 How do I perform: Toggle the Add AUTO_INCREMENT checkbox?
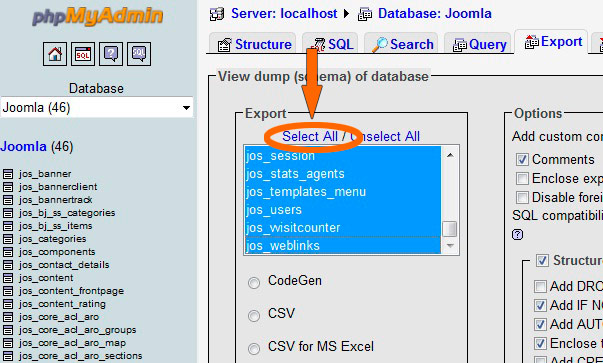[x=540, y=324]
